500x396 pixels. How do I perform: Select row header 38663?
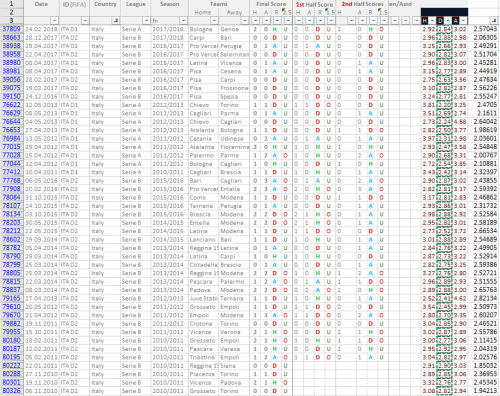(11, 38)
